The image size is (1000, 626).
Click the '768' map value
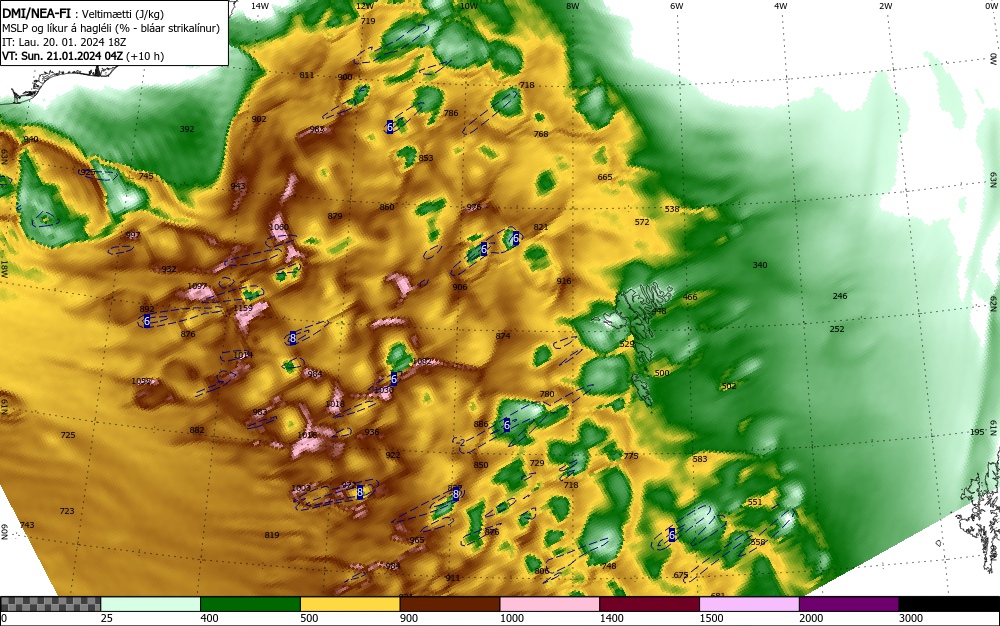[x=541, y=135]
